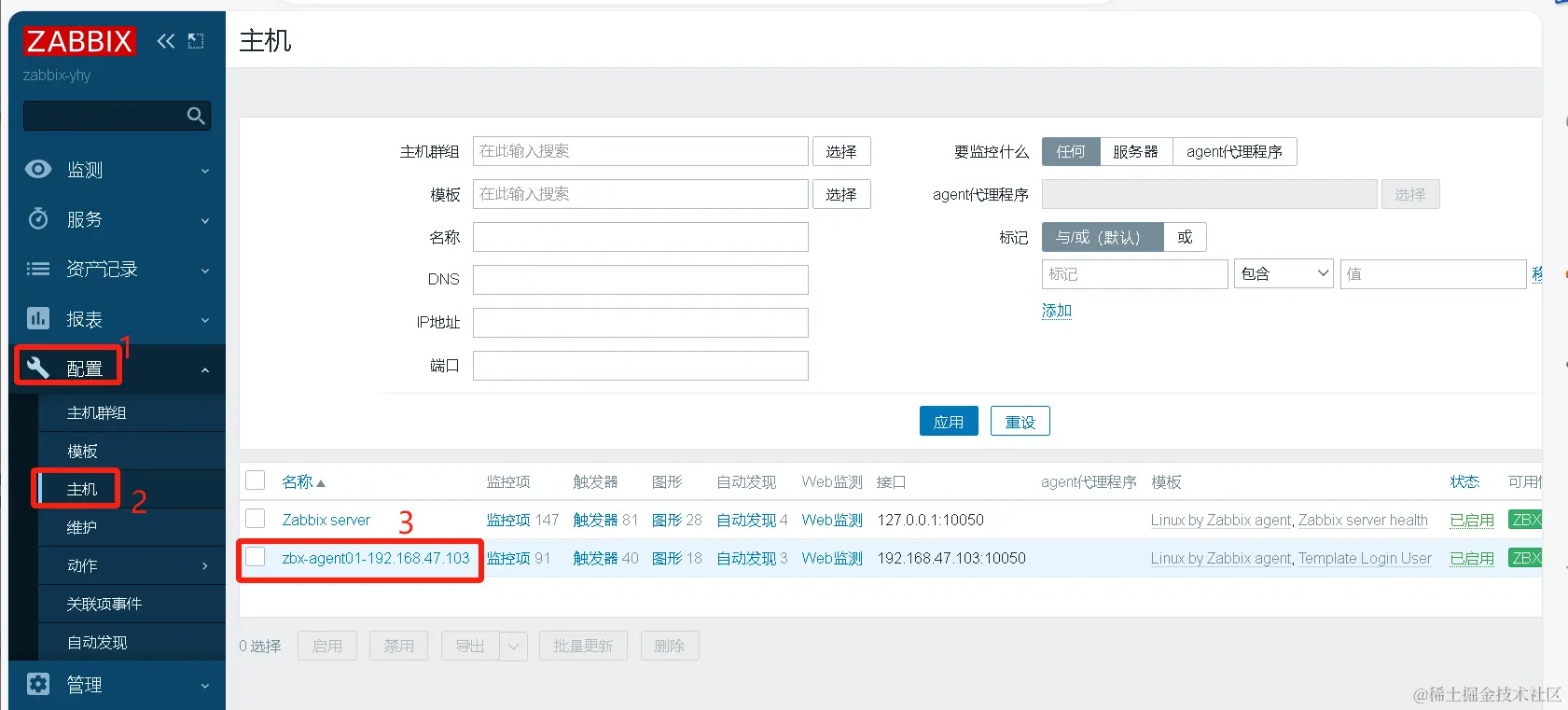Screen dimensions: 1568x710
Task: Expand the 管理 menu chevron
Action: [205, 687]
